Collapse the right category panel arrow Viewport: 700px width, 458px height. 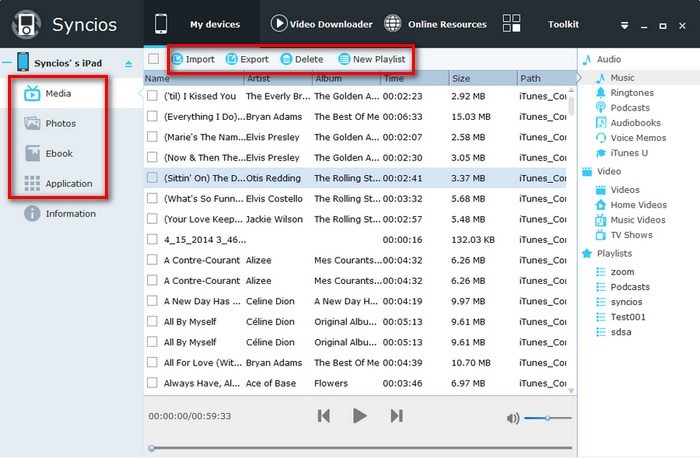(579, 78)
